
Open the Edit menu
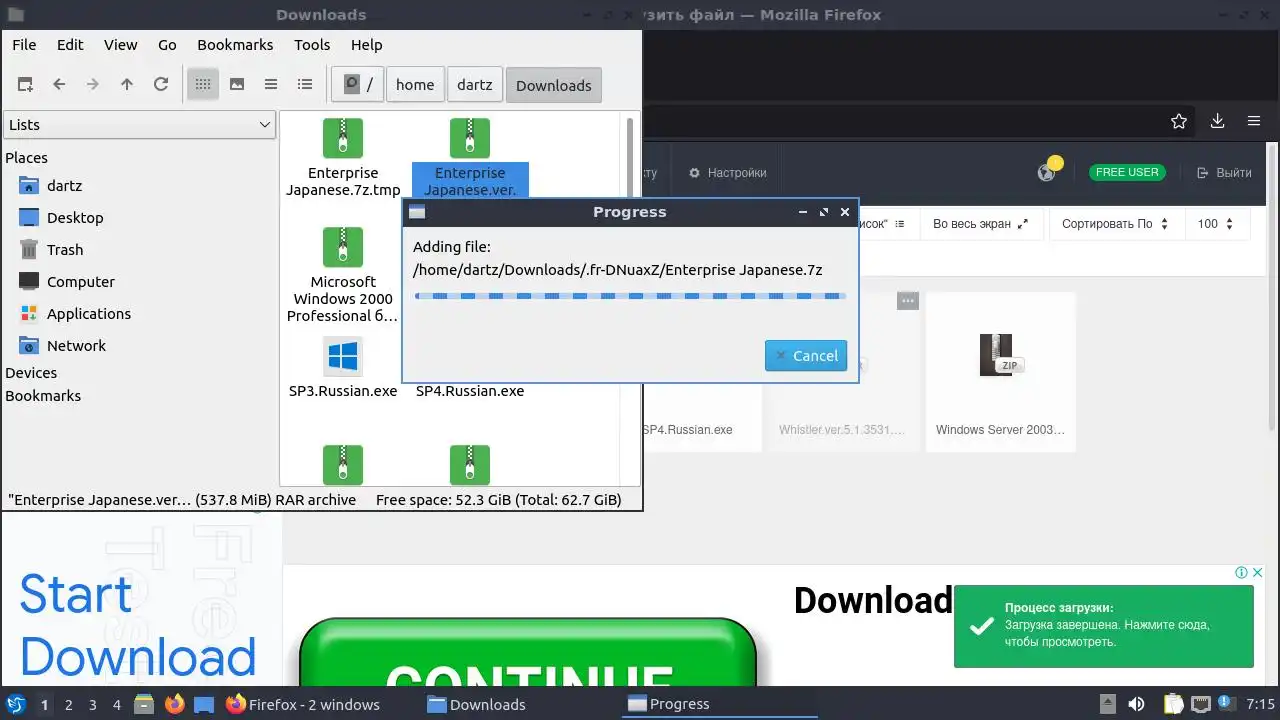pyautogui.click(x=70, y=44)
